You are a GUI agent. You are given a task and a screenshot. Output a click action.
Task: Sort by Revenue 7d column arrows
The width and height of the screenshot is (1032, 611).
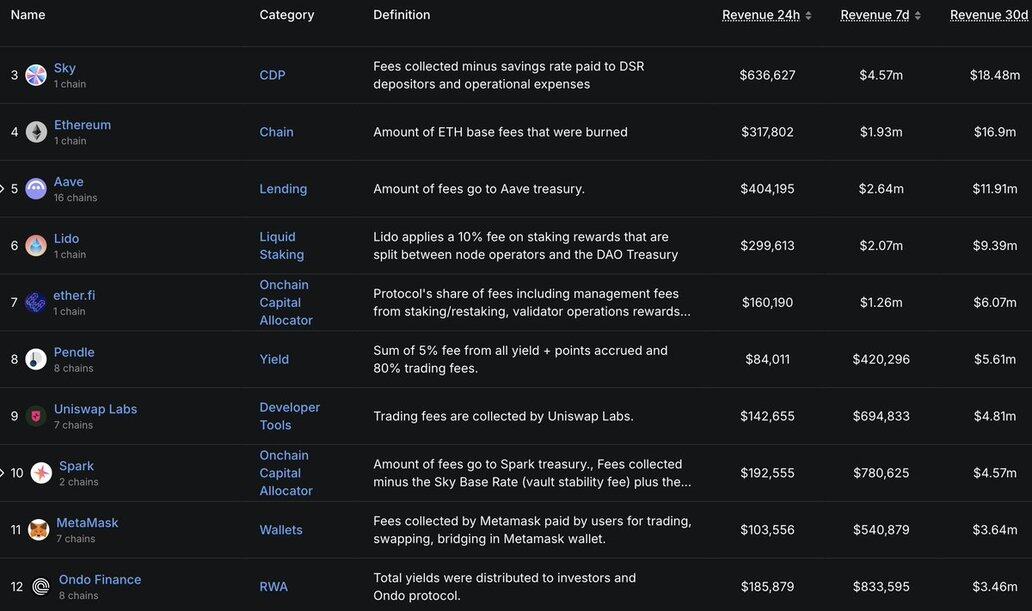click(917, 16)
